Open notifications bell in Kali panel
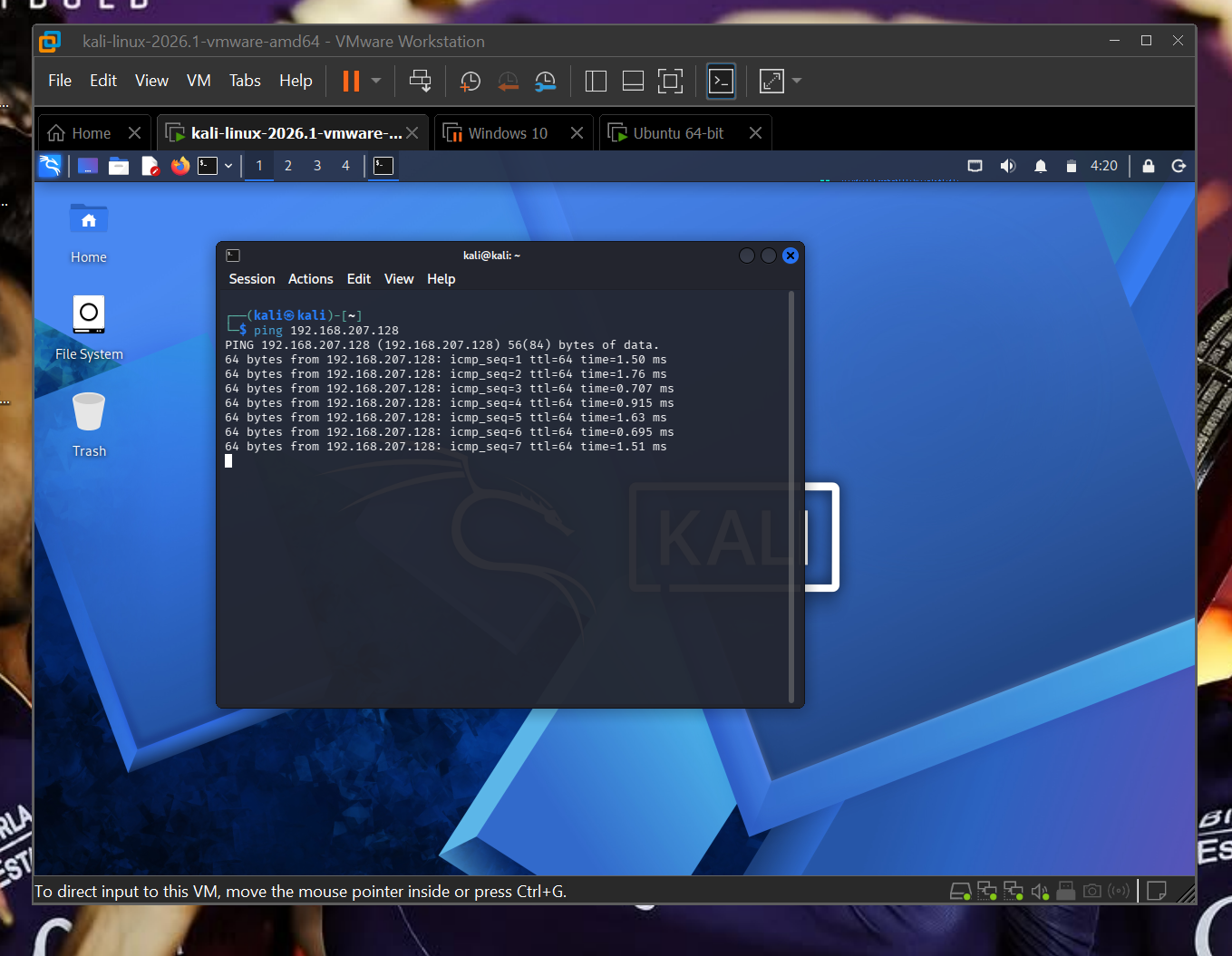Screen dimensions: 1232x956 [1041, 166]
